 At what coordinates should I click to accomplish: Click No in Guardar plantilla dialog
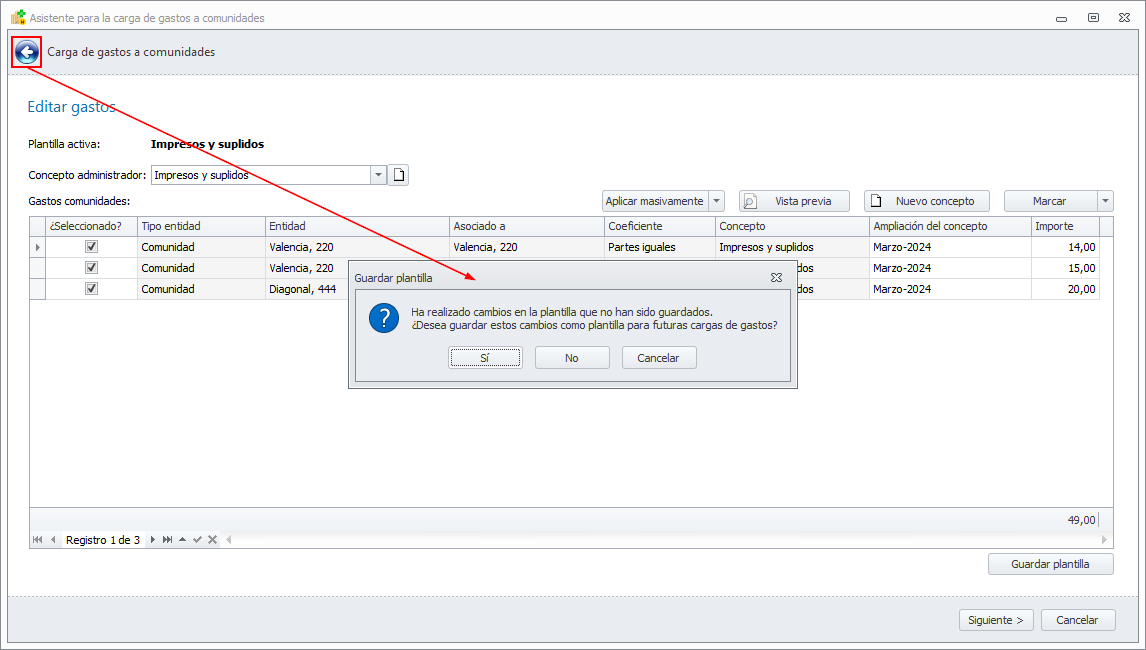click(572, 358)
